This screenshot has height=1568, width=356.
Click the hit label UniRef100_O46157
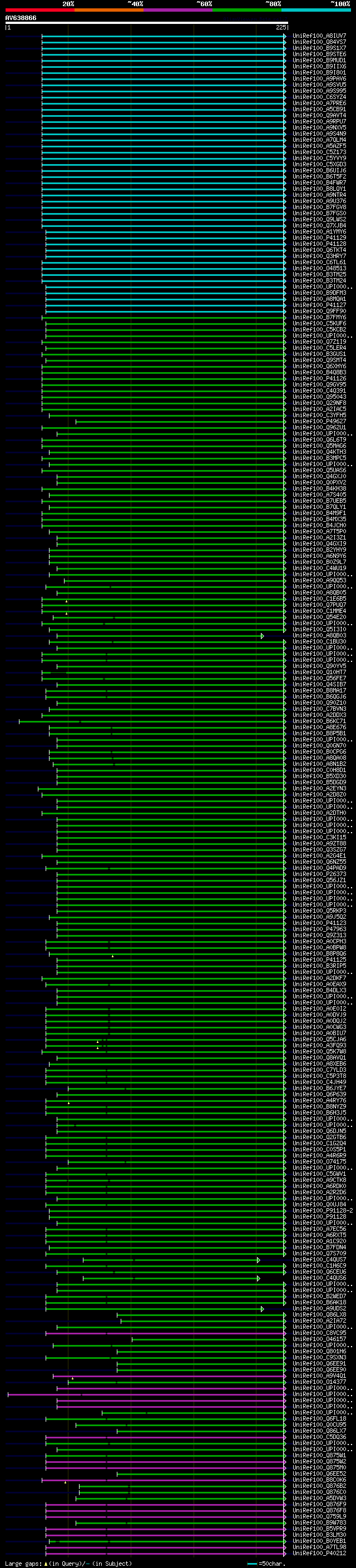tap(319, 1339)
